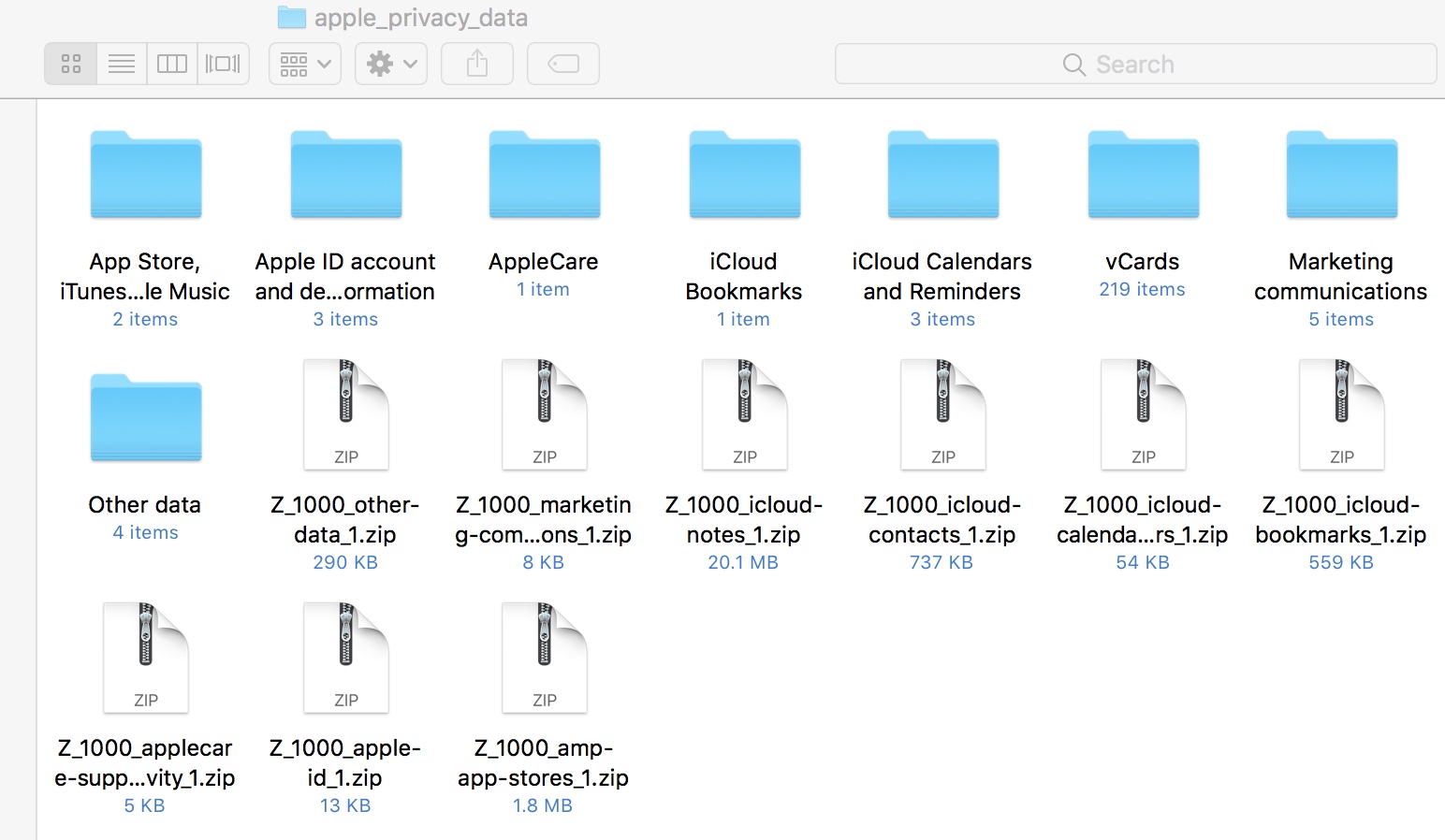Click the 'Z_1000_apple-id_1.zip' file name
The height and width of the screenshot is (840, 1445).
coord(344,763)
